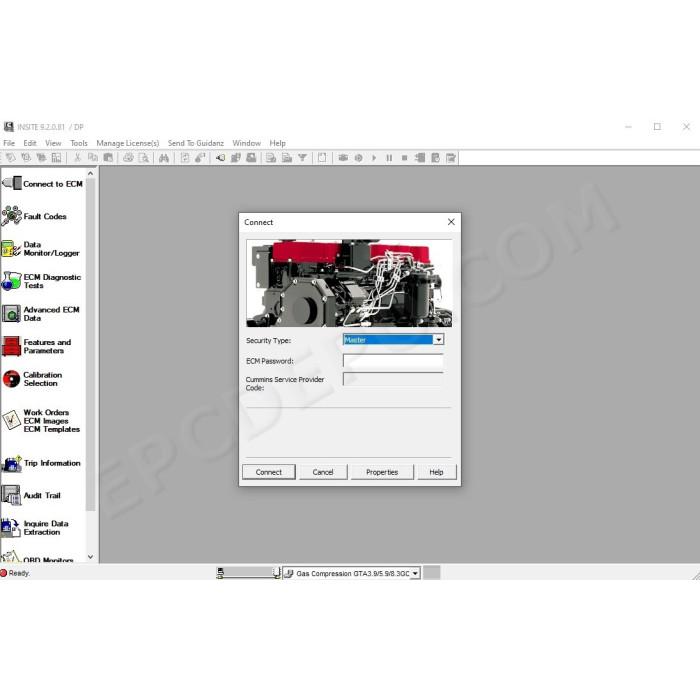700x700 pixels.
Task: Open Work Orders ECM Images Templates
Action: [x=41, y=421]
